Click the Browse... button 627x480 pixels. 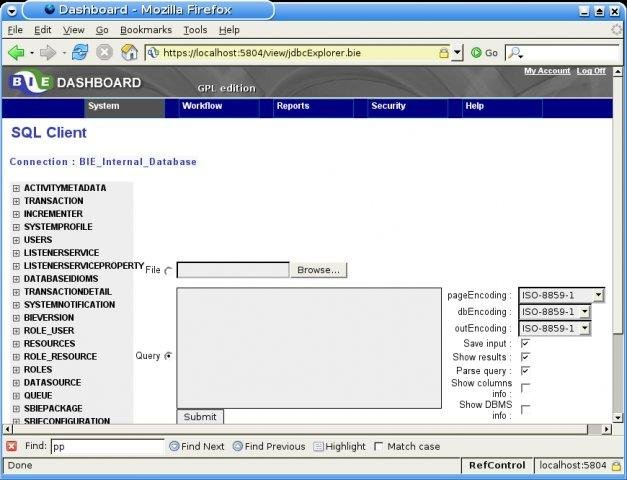click(x=318, y=270)
